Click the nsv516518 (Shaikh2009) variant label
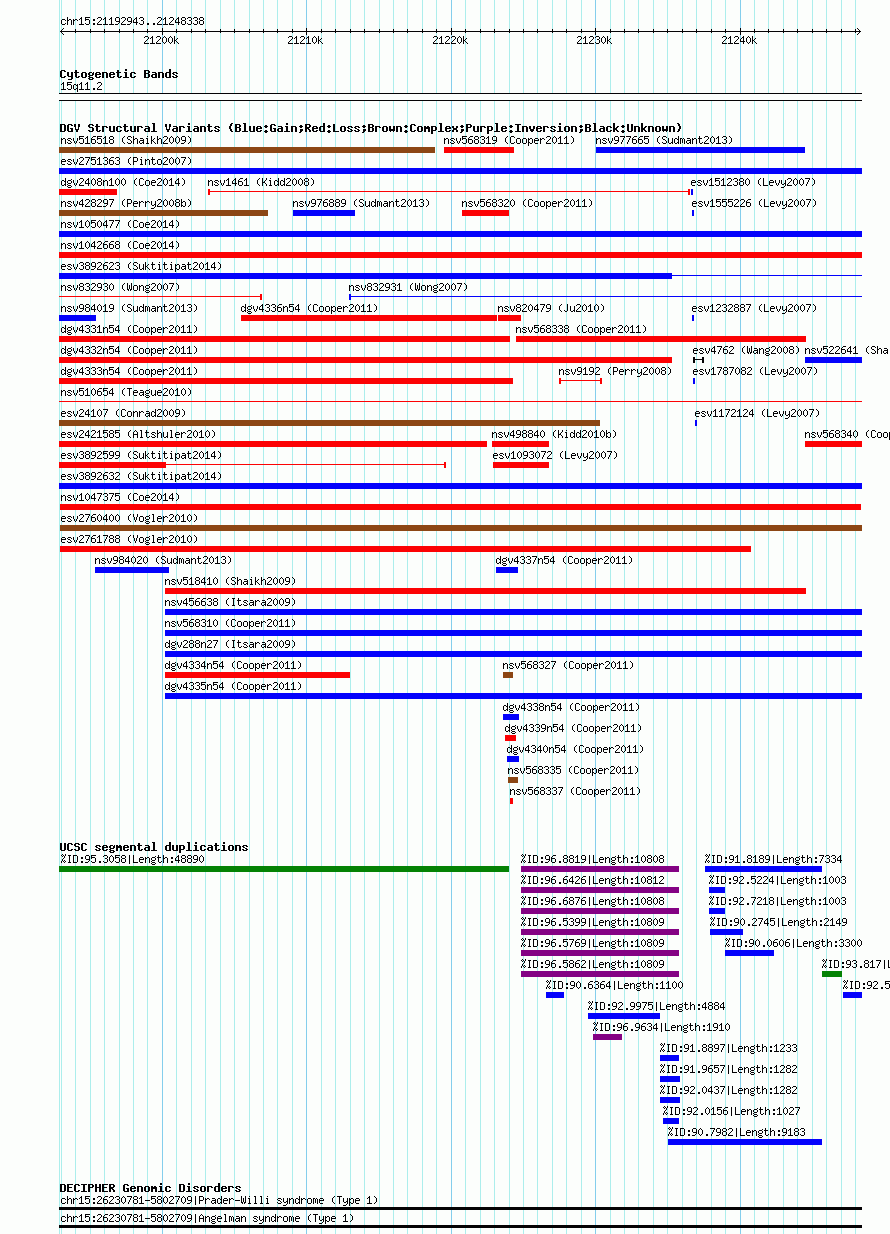Viewport: 890px width, 1234px height. click(125, 141)
